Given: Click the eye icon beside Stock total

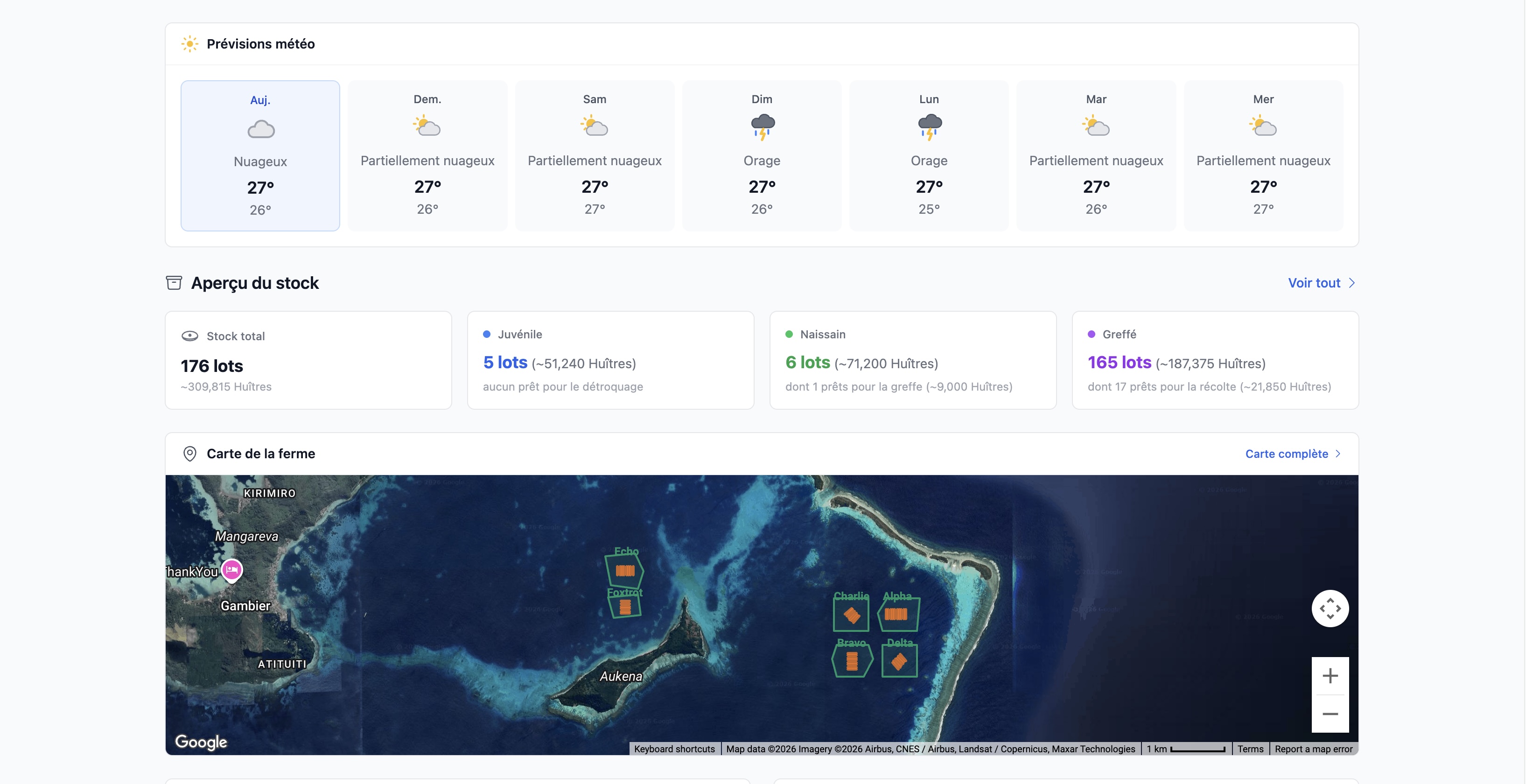Looking at the screenshot, I should pyautogui.click(x=189, y=336).
